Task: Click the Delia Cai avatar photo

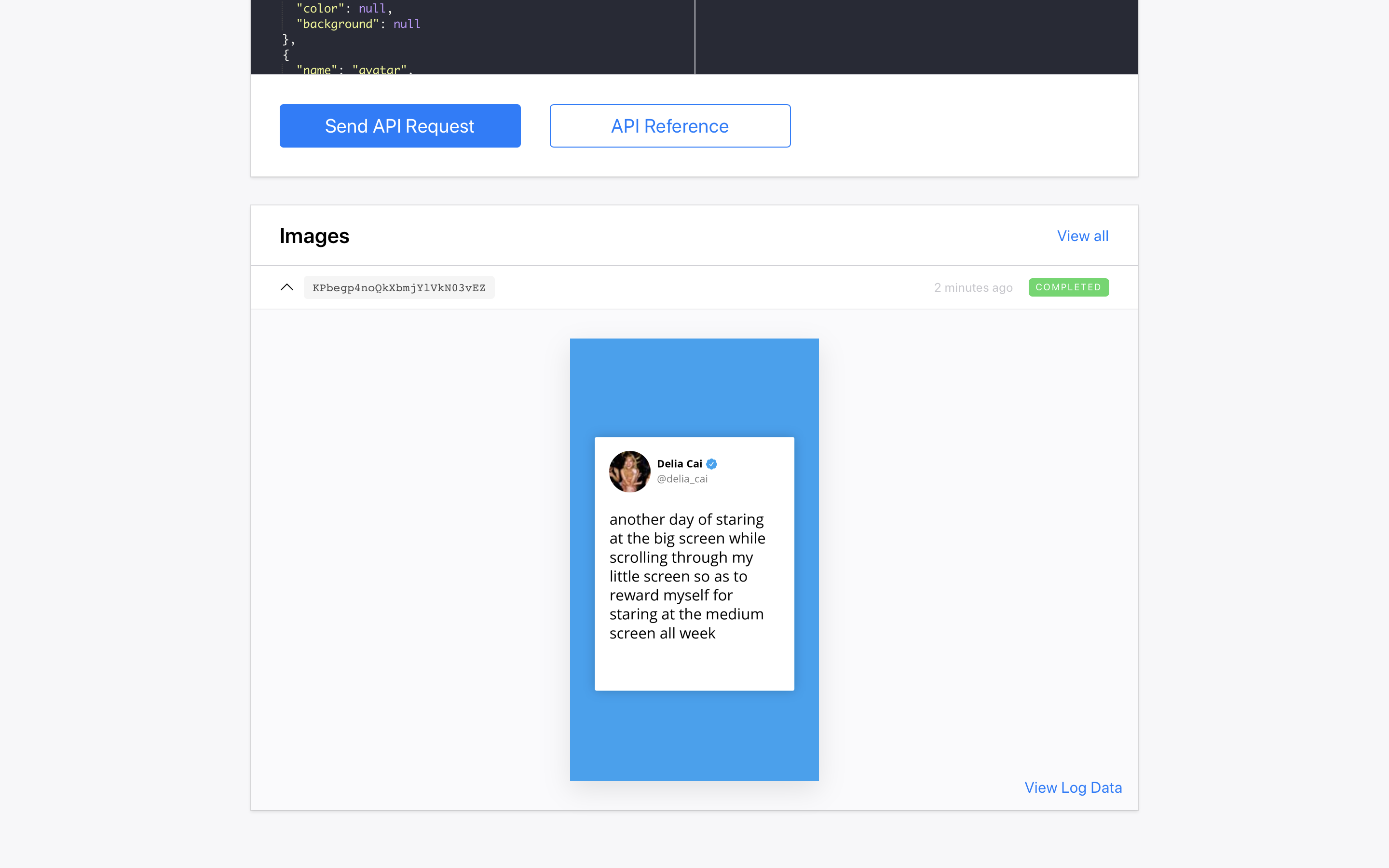Action: (630, 471)
